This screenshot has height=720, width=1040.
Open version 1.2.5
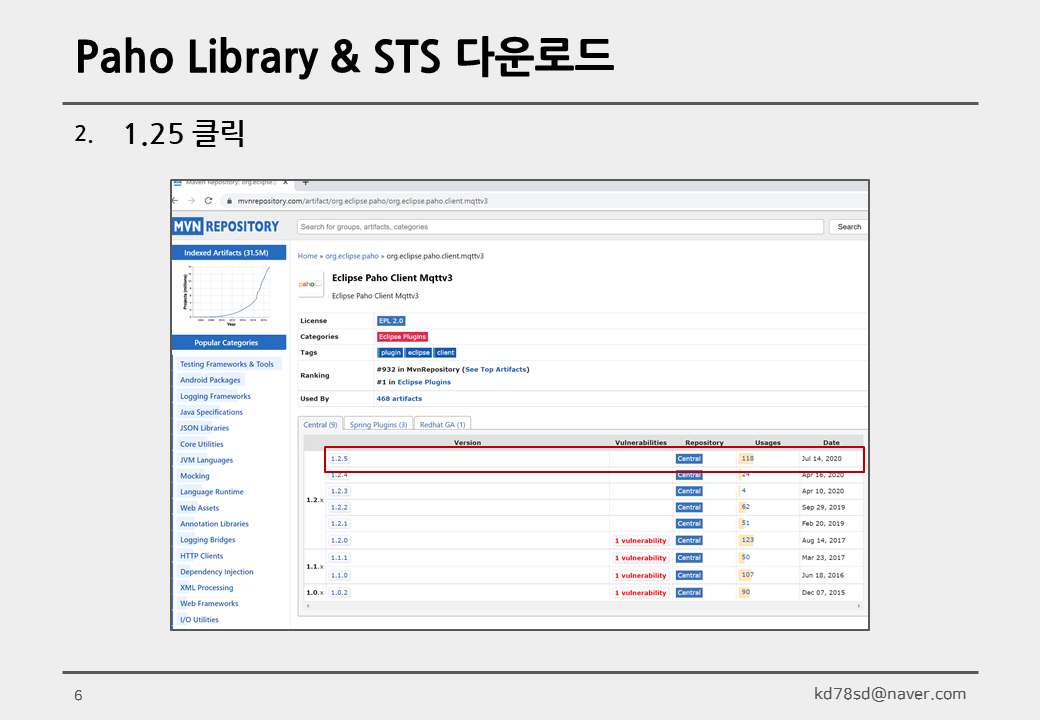click(x=340, y=459)
